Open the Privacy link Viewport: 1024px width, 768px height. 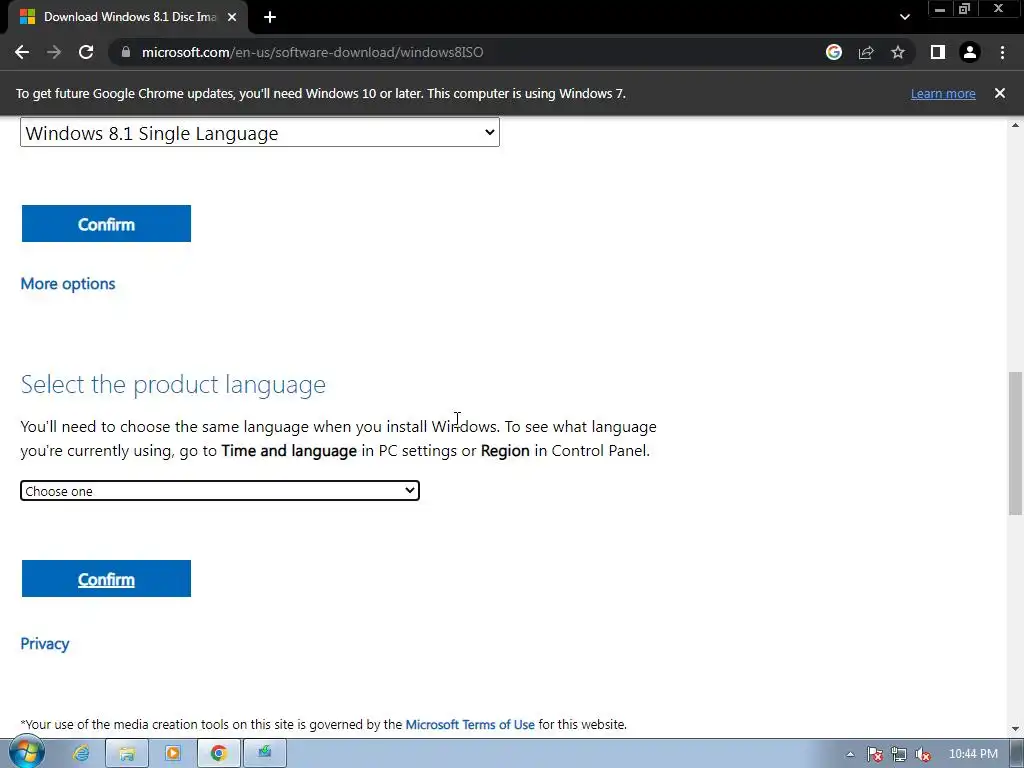pos(44,643)
